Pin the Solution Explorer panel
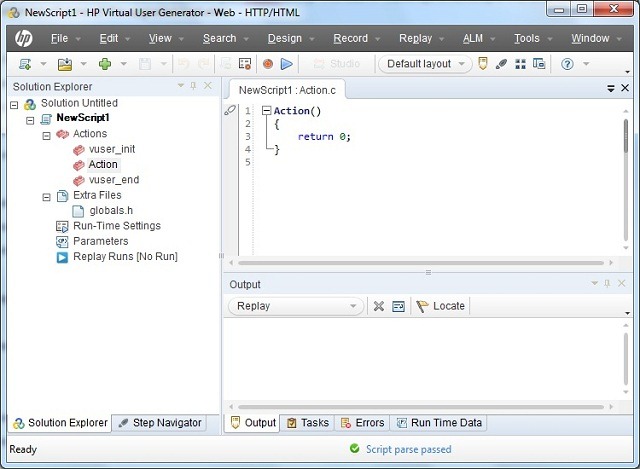This screenshot has height=469, width=640. coord(193,86)
